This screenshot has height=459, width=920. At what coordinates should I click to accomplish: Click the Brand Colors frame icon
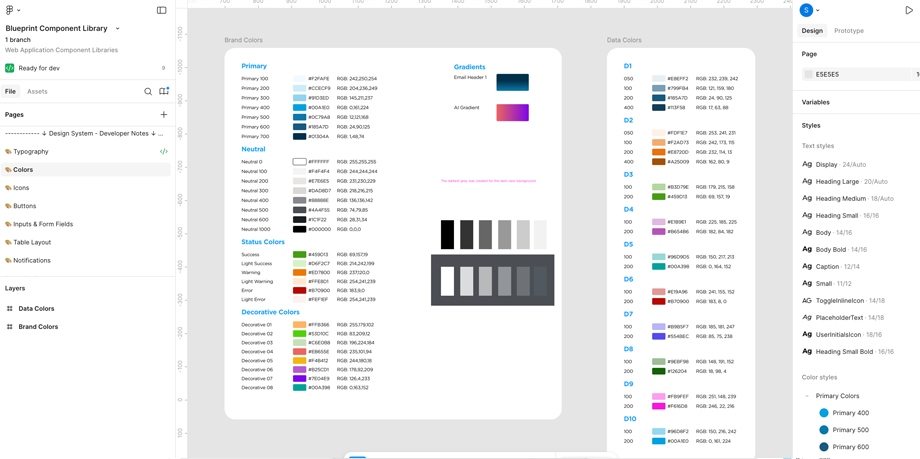click(x=9, y=327)
